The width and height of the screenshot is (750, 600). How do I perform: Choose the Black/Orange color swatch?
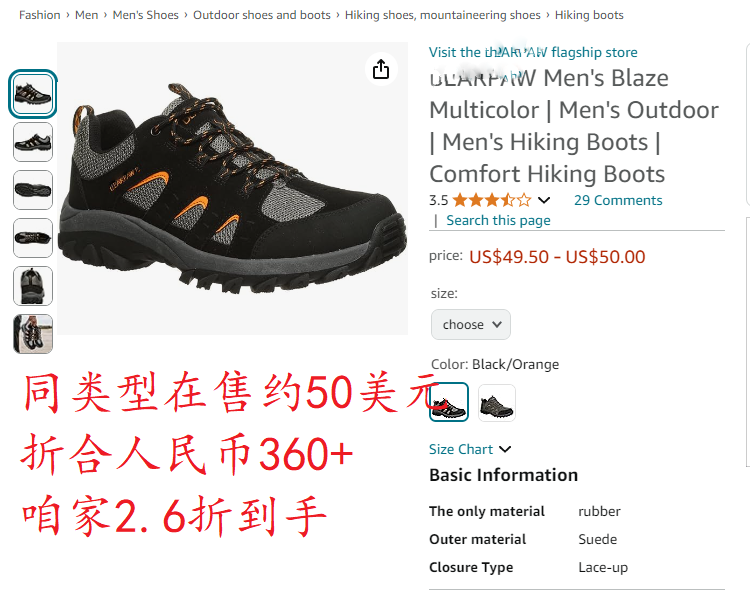tap(449, 402)
